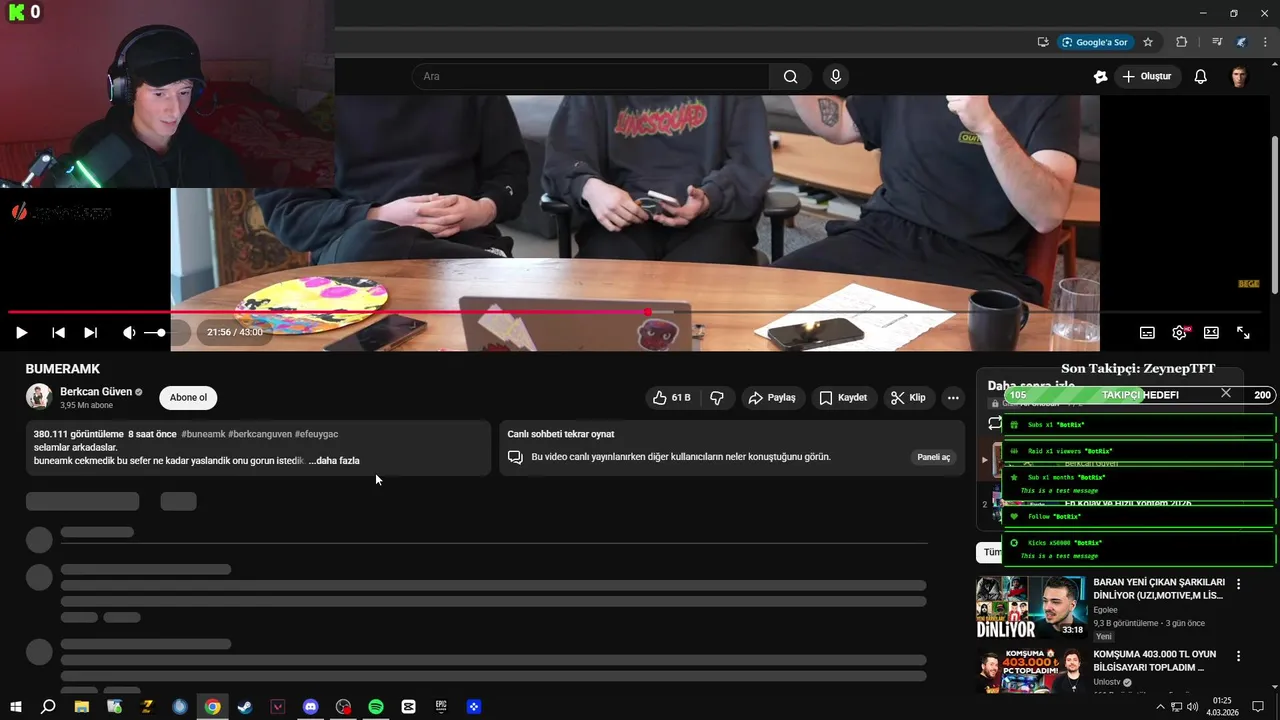
Task: Enter fullscreen in the video player
Action: [x=1243, y=332]
